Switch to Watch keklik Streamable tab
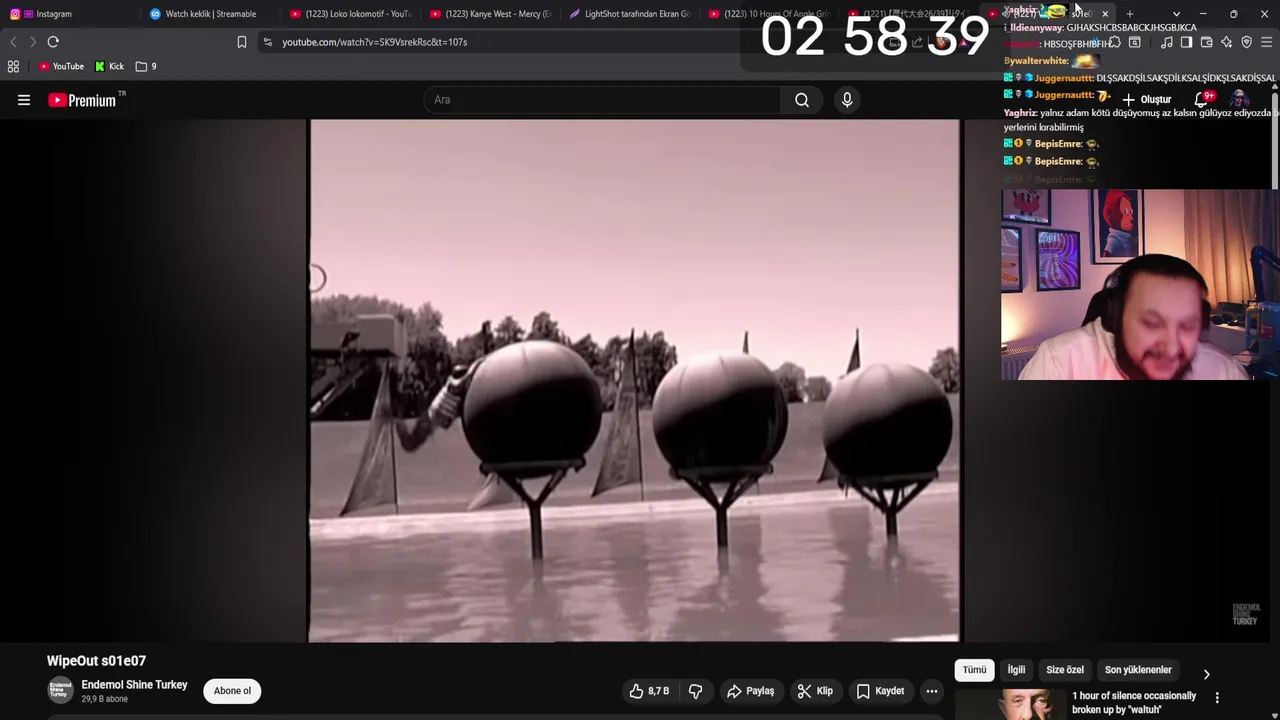Image resolution: width=1280 pixels, height=720 pixels. coord(210,14)
